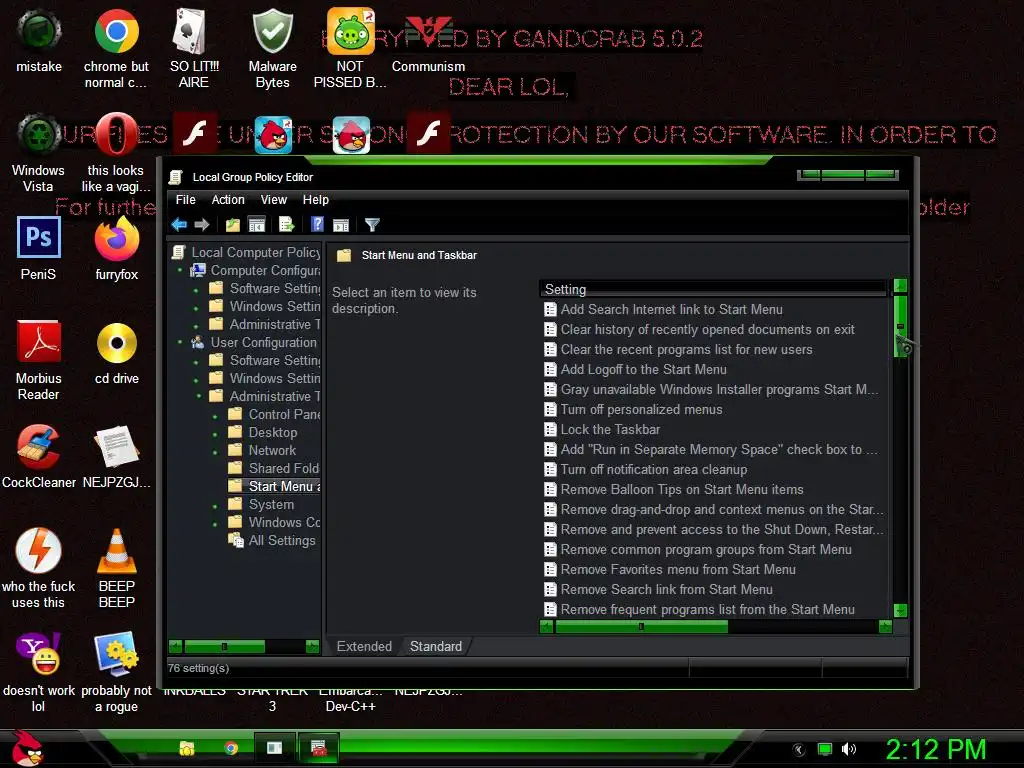This screenshot has width=1024, height=768.
Task: Toggle the console tree pane icon
Action: pyautogui.click(x=257, y=225)
